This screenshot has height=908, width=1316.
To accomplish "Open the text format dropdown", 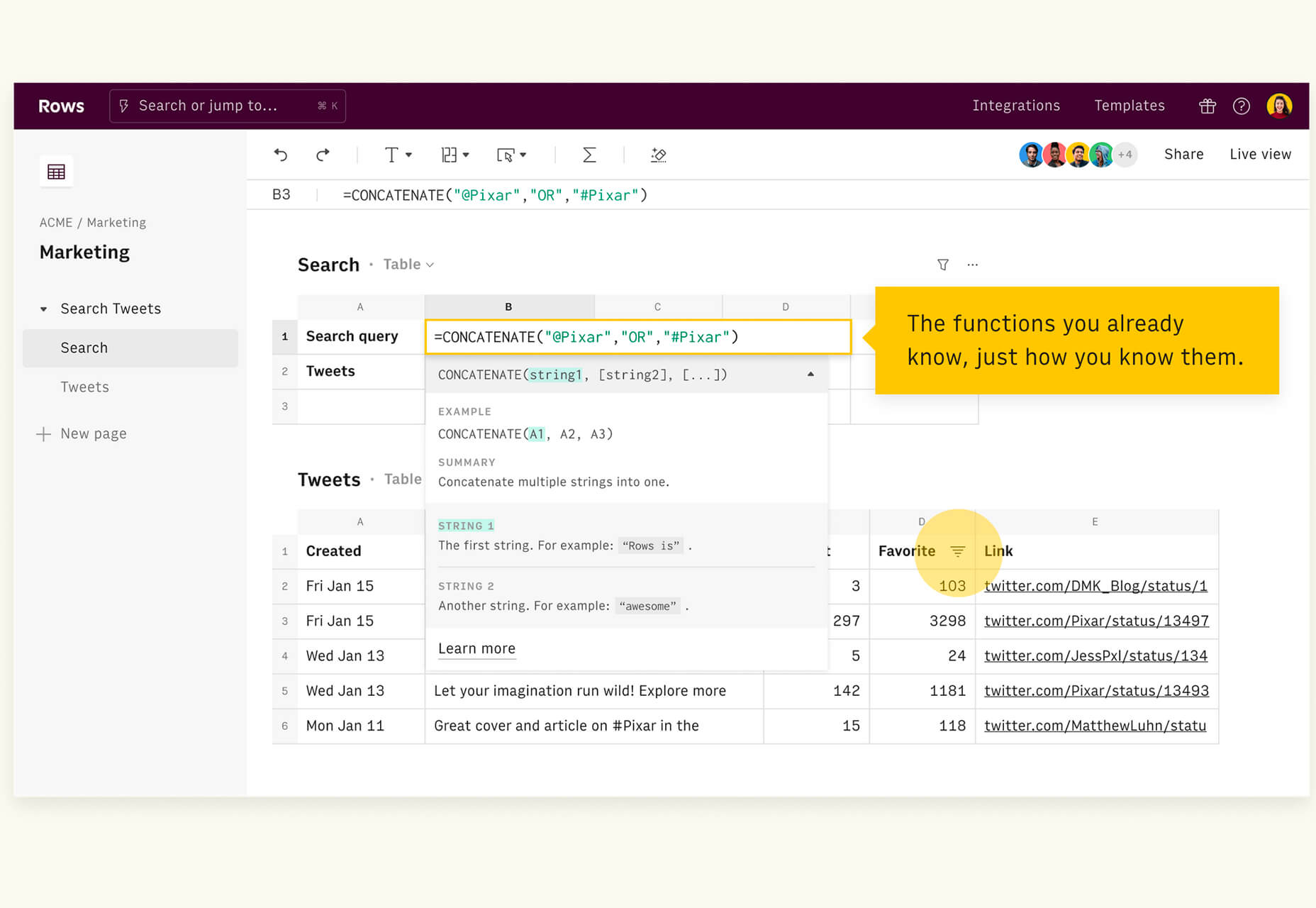I will (x=397, y=155).
